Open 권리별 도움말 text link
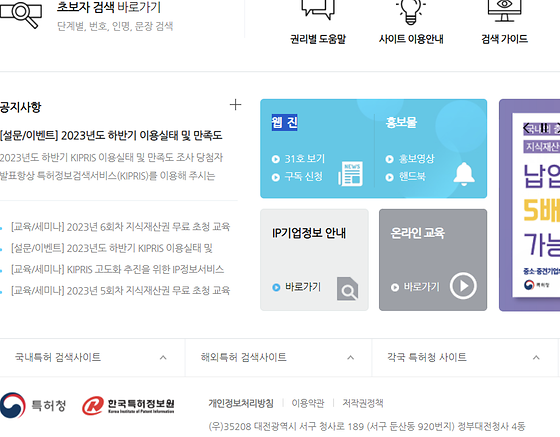 (x=318, y=39)
